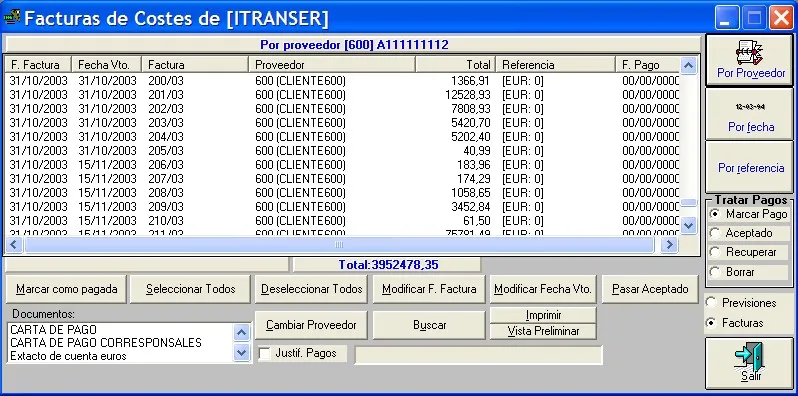Click the Imprimir button

(543, 315)
